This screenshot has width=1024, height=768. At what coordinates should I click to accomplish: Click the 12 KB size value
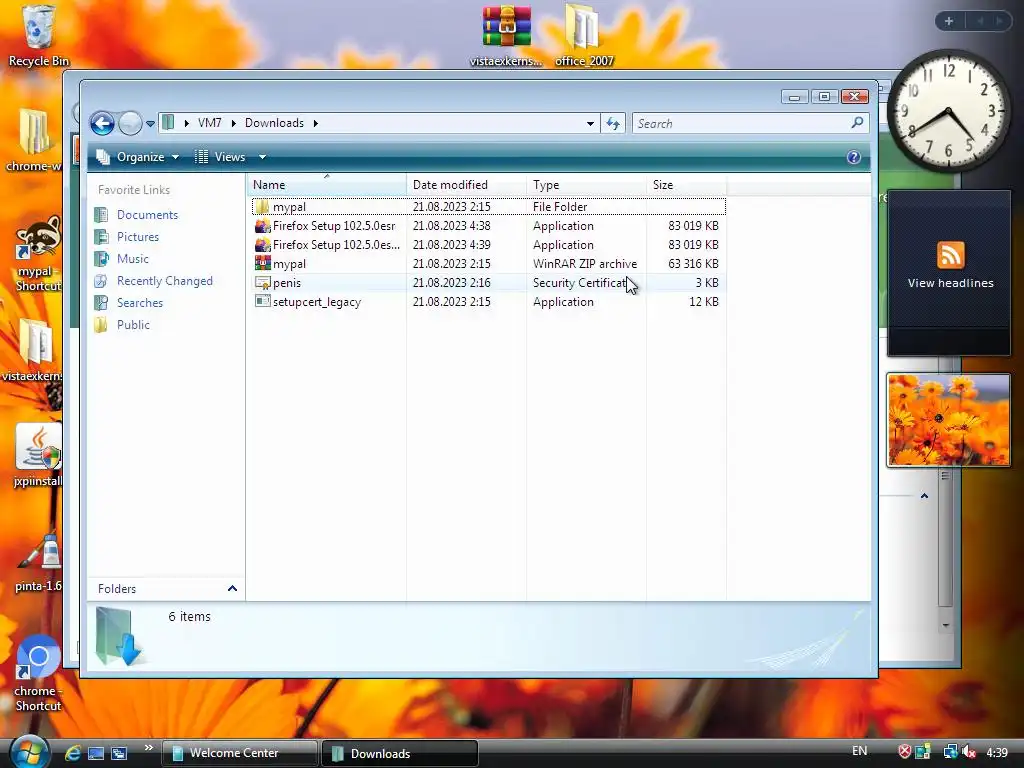click(703, 302)
